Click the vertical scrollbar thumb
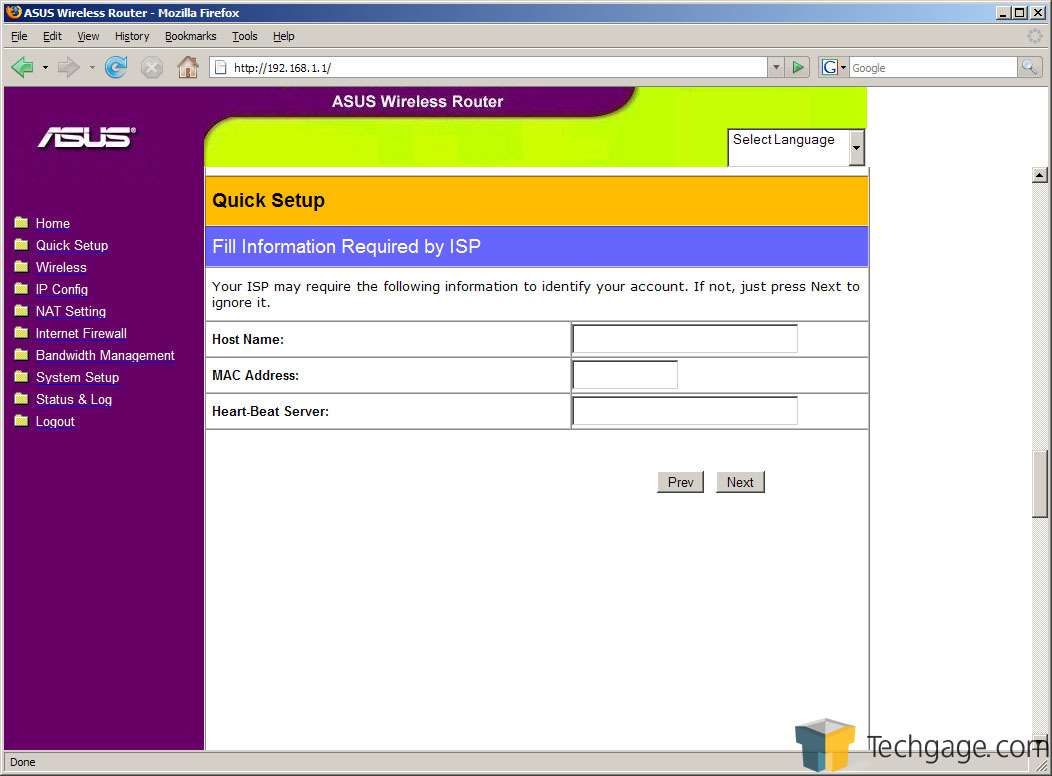The height and width of the screenshot is (776, 1052). click(x=1039, y=484)
